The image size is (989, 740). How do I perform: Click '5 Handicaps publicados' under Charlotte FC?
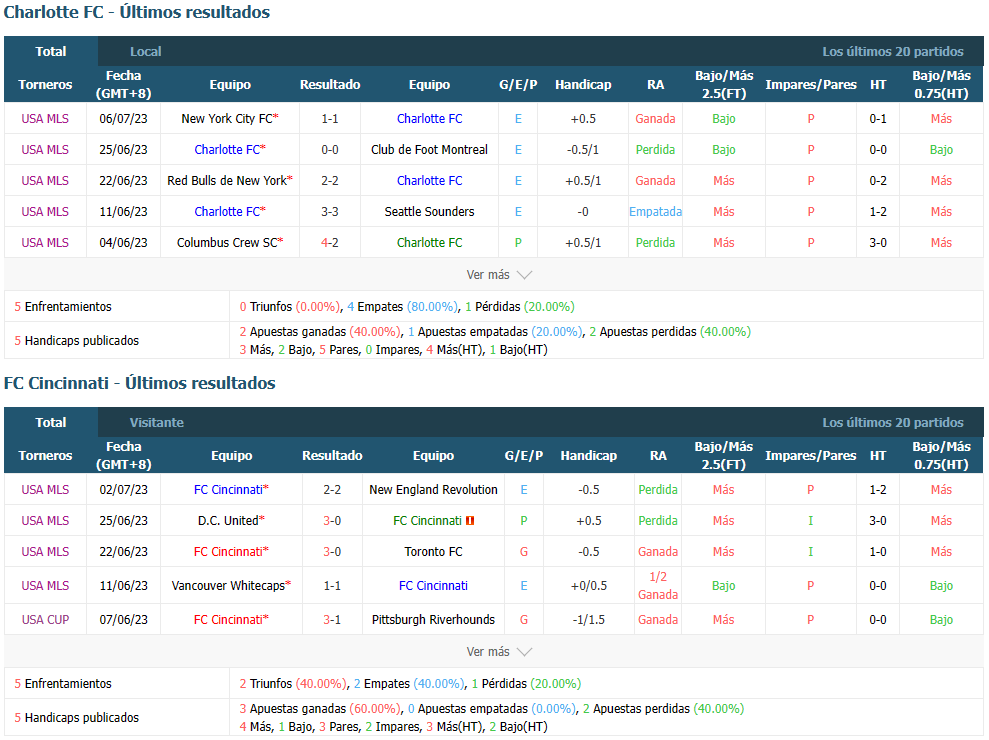click(x=76, y=341)
